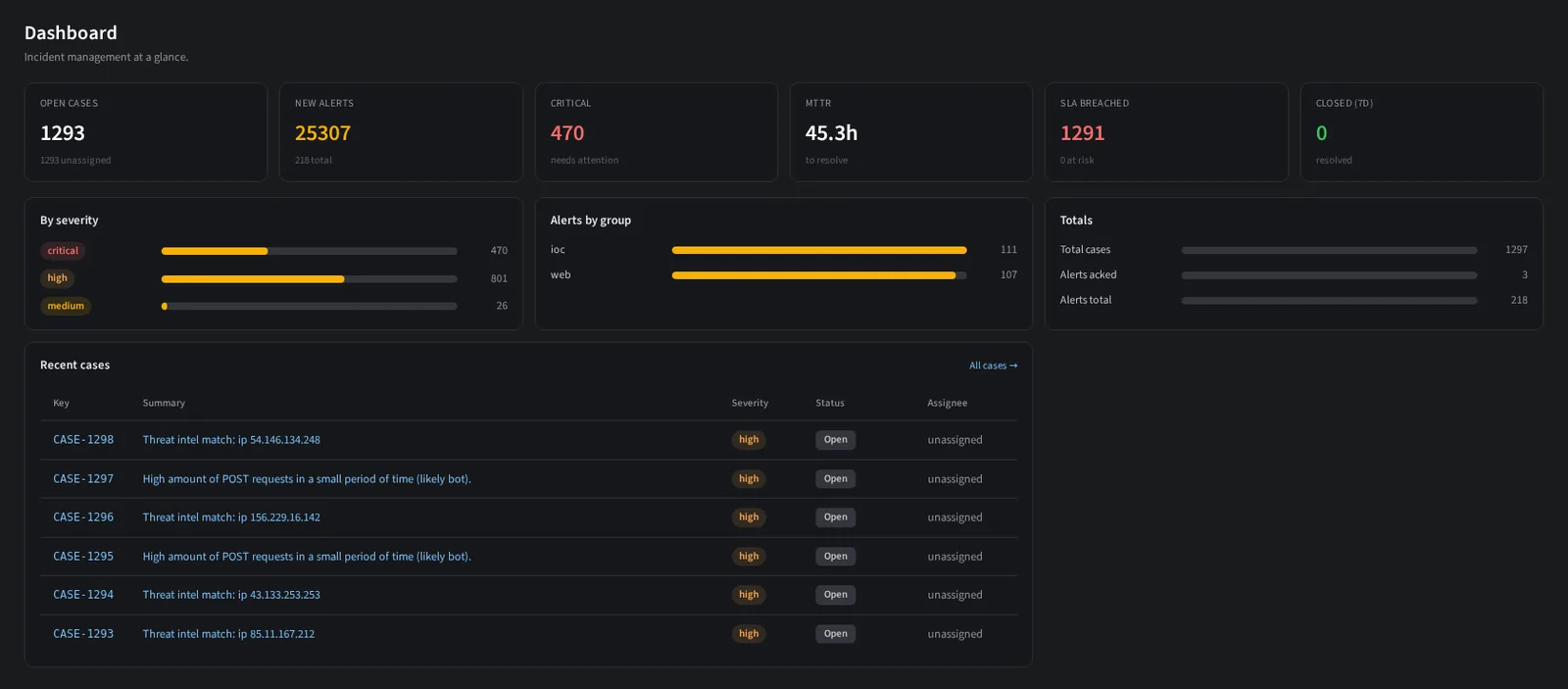Screen dimensions: 1568x689
Task: Click the Critical 470 stat card
Action: coord(657,132)
